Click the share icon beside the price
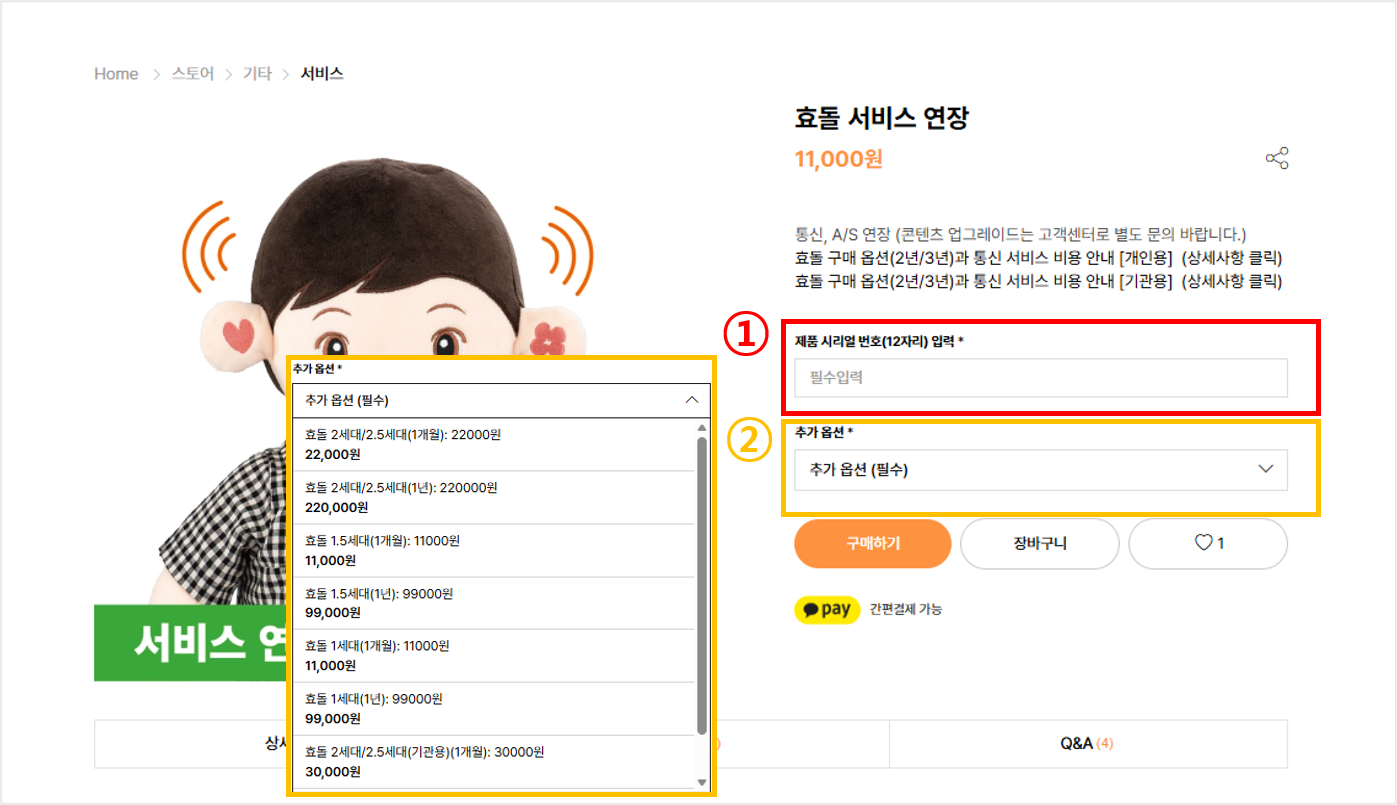 (x=1277, y=158)
